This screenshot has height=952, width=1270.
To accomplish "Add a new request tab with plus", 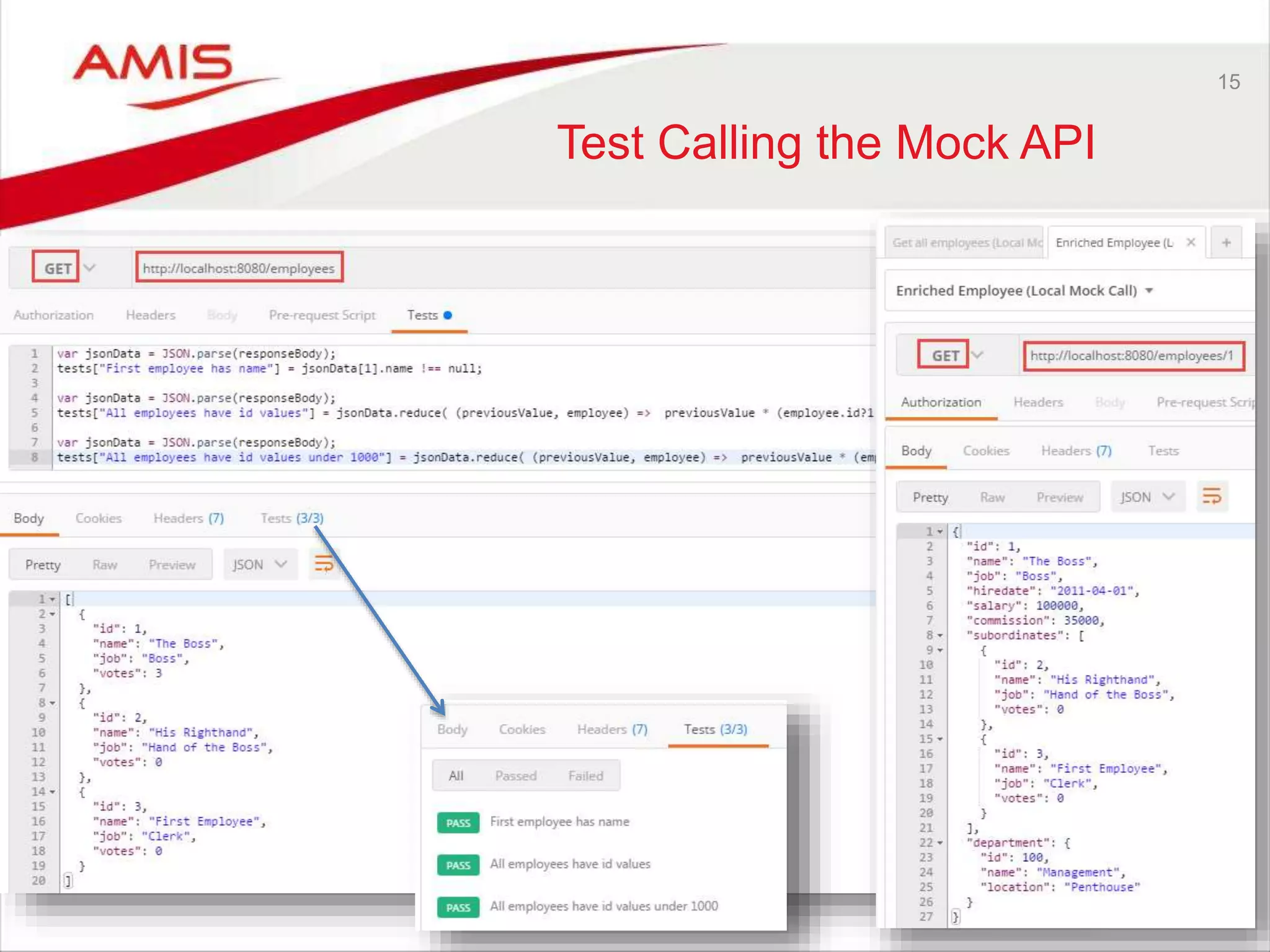I will coord(1226,242).
